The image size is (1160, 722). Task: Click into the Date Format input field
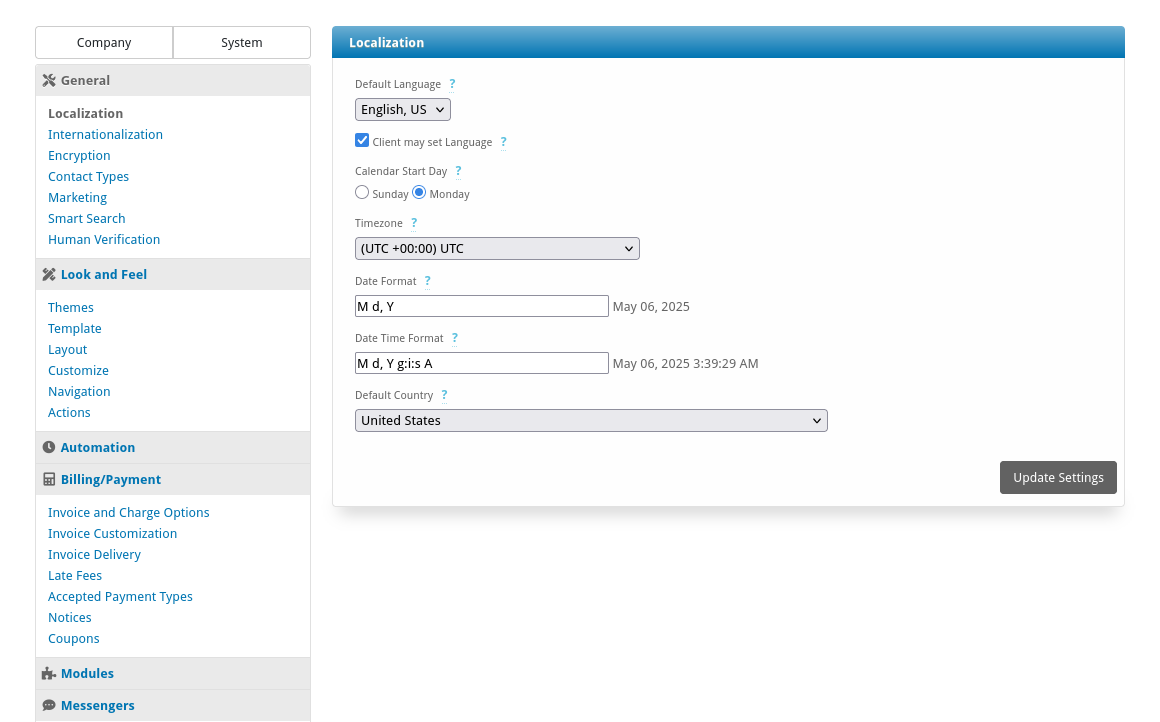(x=482, y=306)
